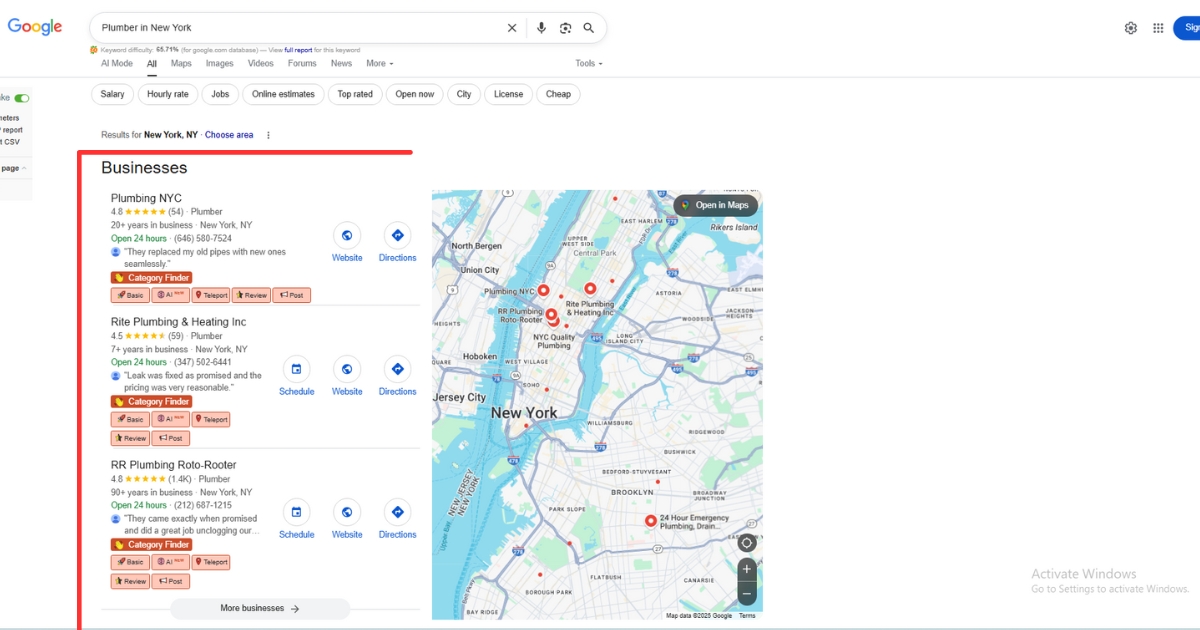Apply the Open now filter chip
Viewport: 1200px width, 630px height.
pos(415,94)
